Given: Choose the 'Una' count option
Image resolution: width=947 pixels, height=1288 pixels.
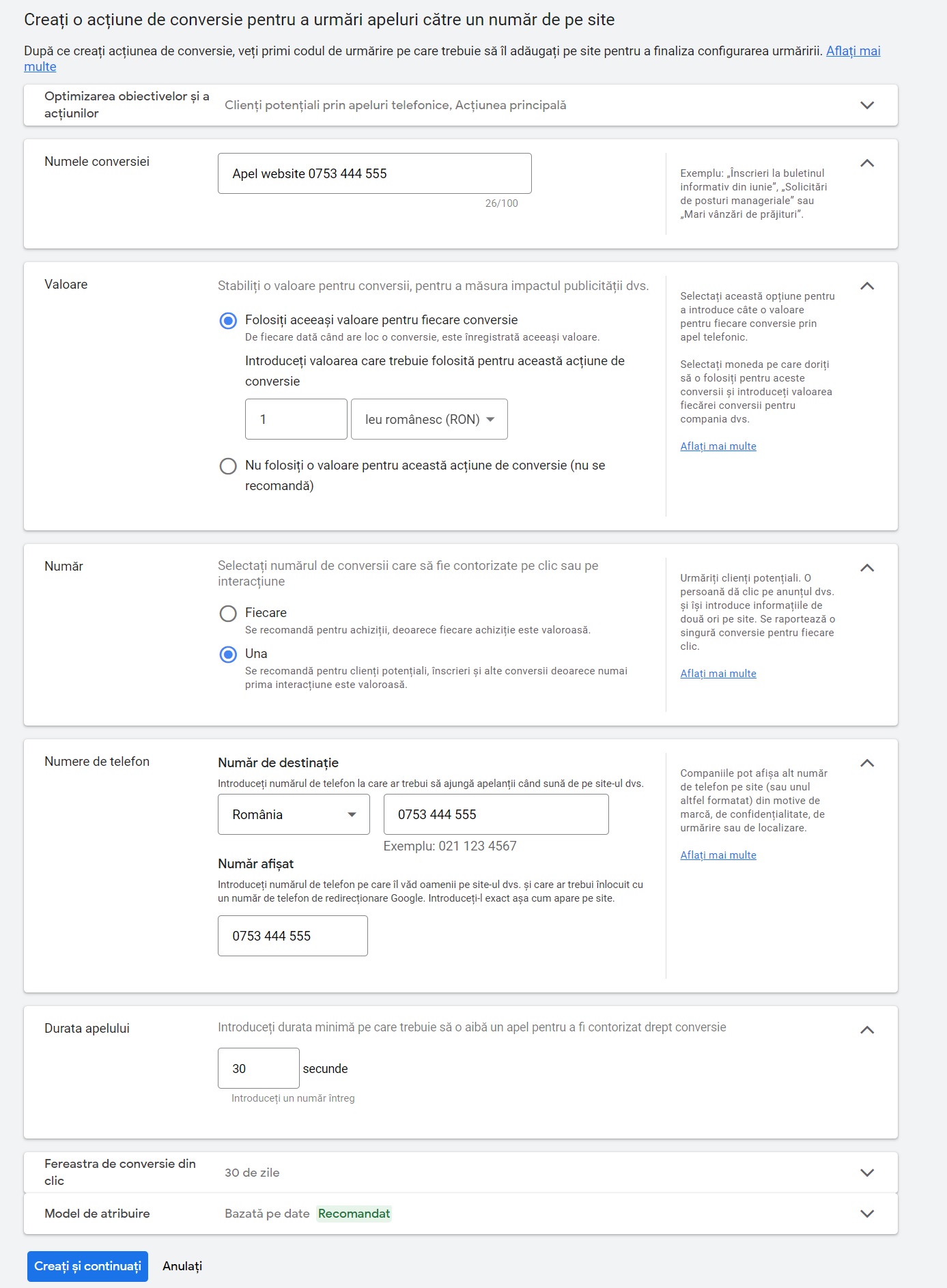Looking at the screenshot, I should coord(228,655).
